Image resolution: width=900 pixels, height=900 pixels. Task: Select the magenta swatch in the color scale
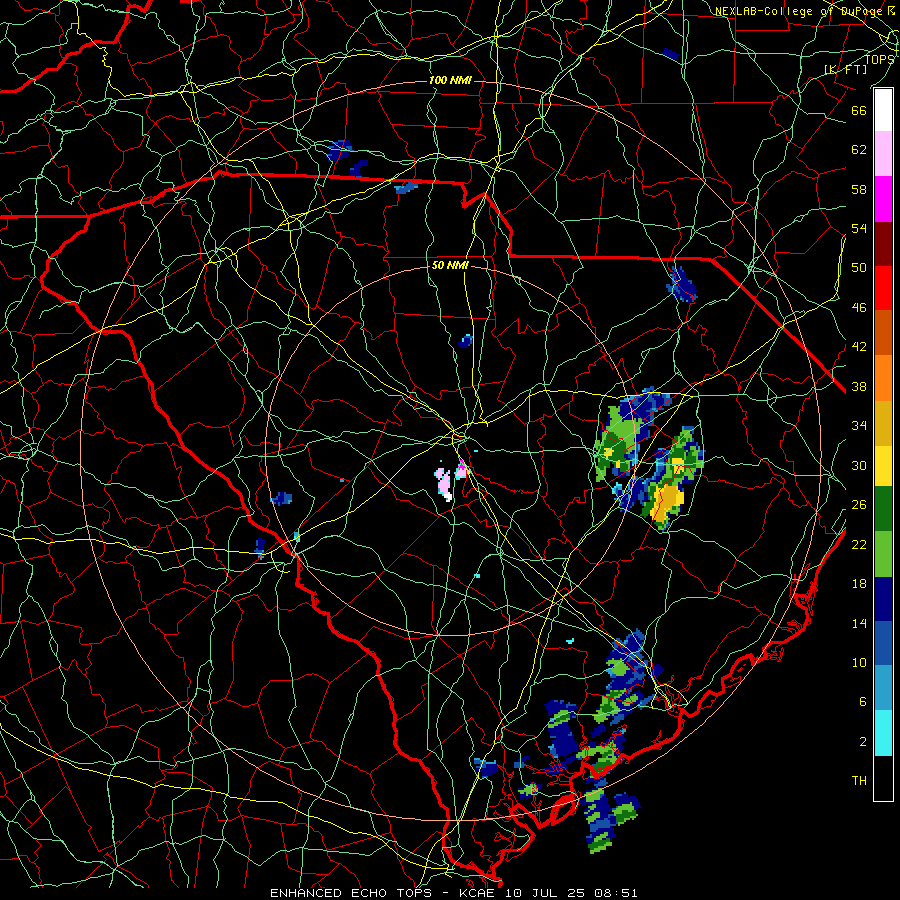[883, 199]
